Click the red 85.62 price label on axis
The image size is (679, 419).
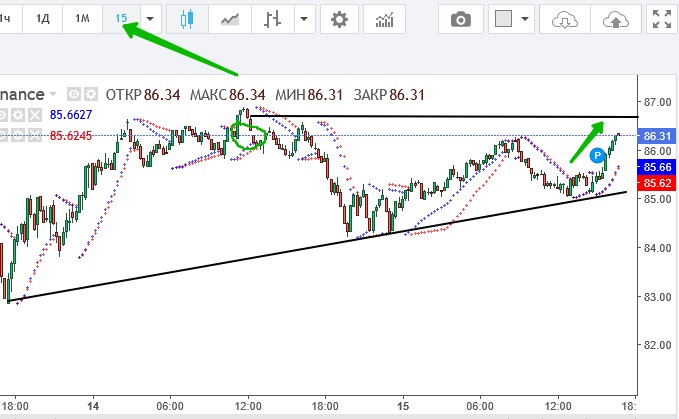click(x=658, y=183)
